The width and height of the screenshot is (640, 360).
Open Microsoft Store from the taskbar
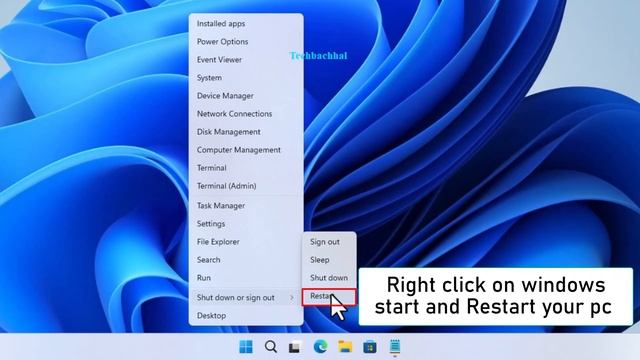370,347
